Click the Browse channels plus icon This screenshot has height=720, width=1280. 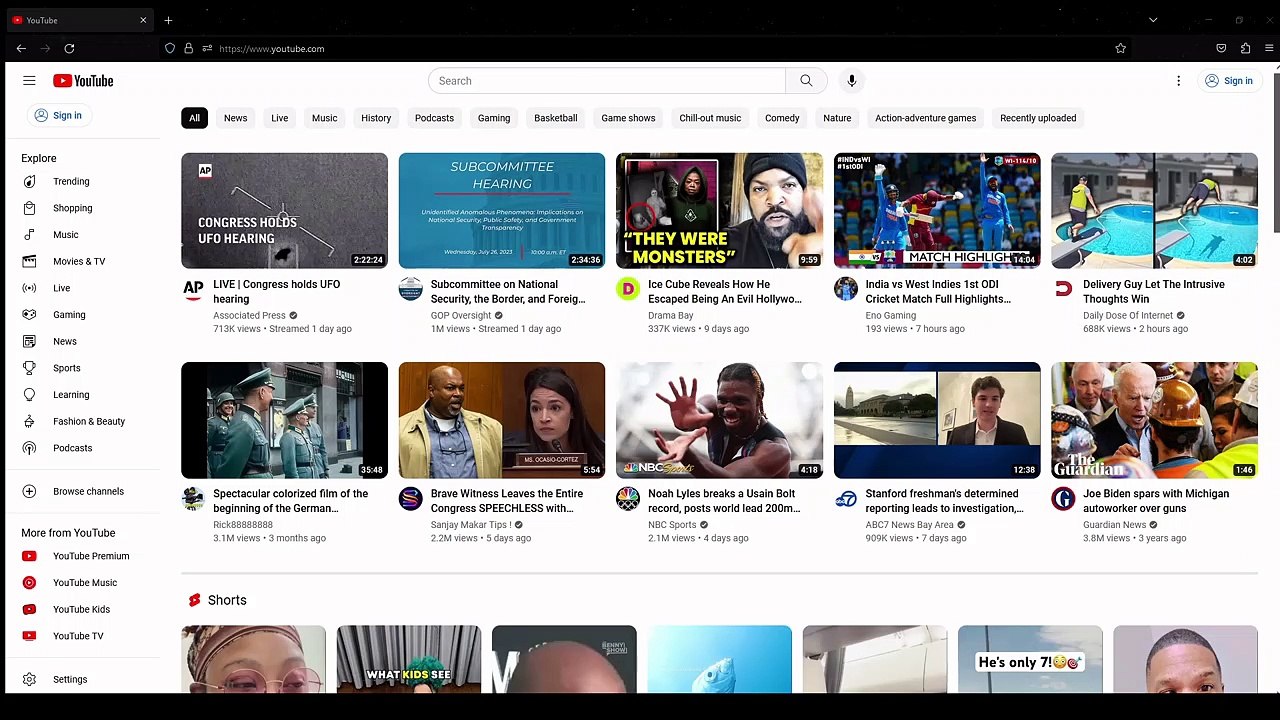click(29, 491)
